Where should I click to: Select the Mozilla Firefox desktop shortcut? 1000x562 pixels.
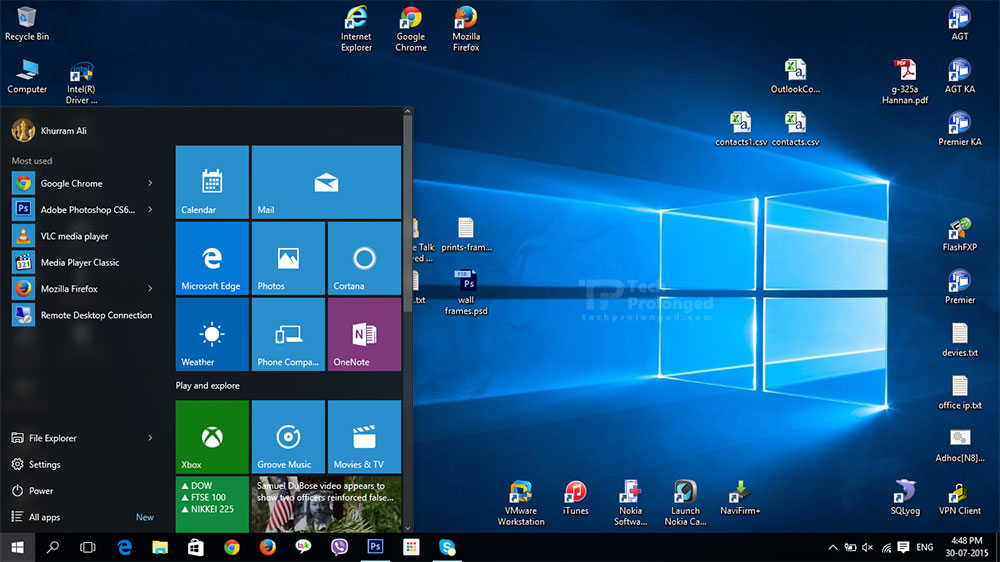pos(466,29)
